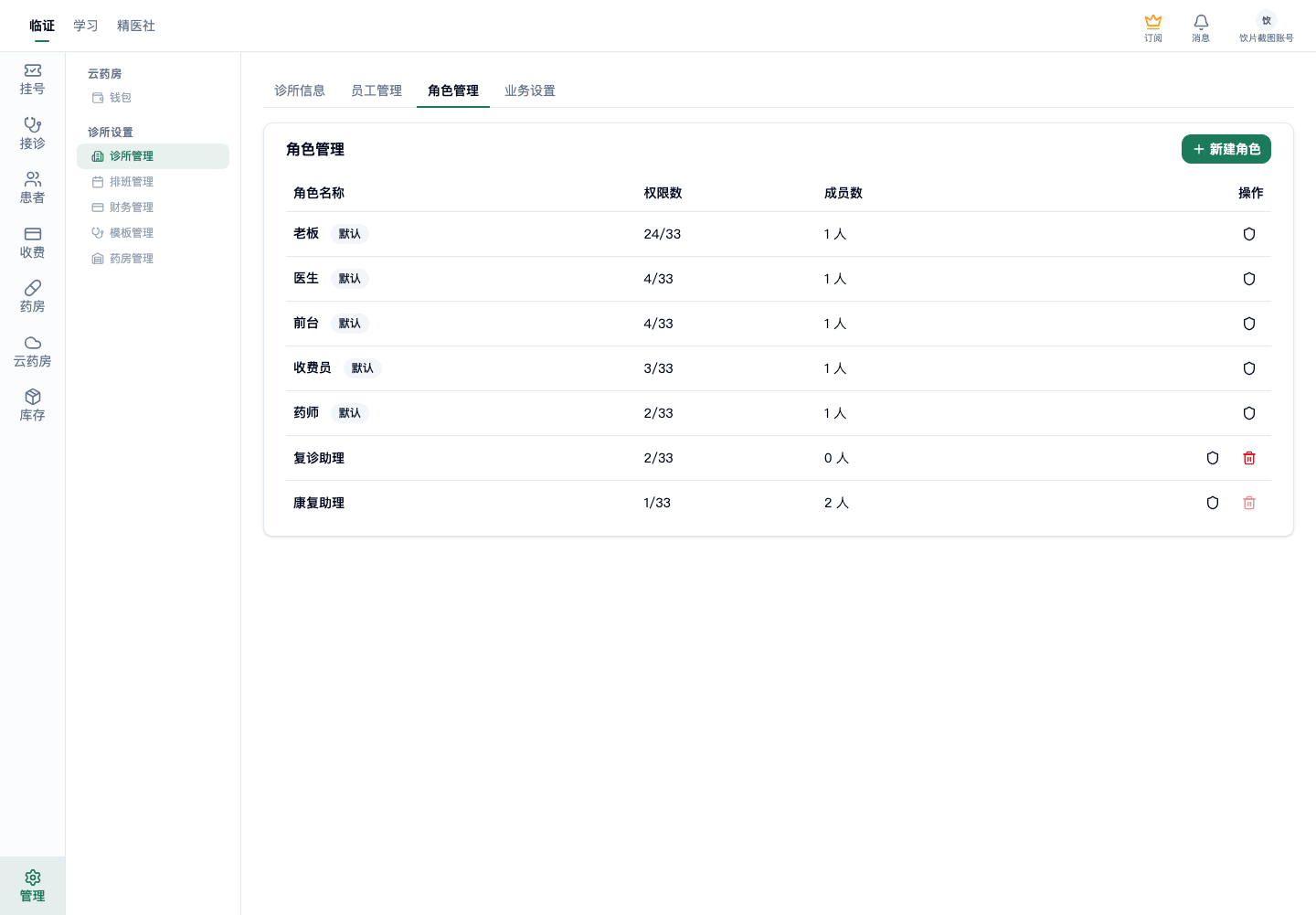The width and height of the screenshot is (1316, 915).
Task: Click trash icon for 康复助理 role
Action: 1249,503
